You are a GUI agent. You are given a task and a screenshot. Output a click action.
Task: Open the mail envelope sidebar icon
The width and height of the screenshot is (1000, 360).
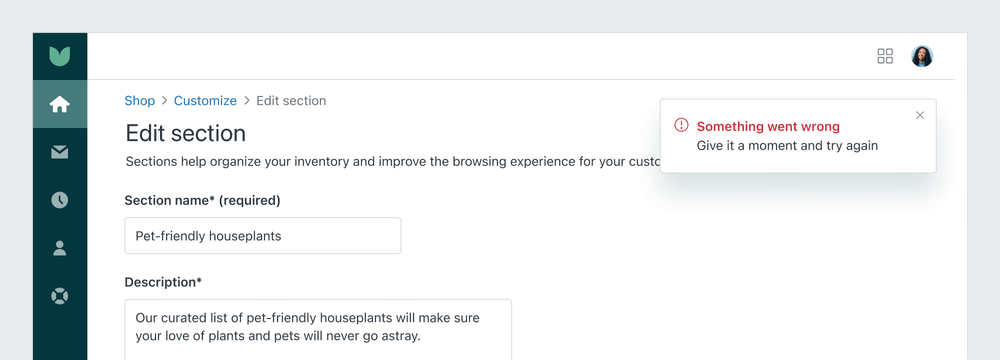60,152
